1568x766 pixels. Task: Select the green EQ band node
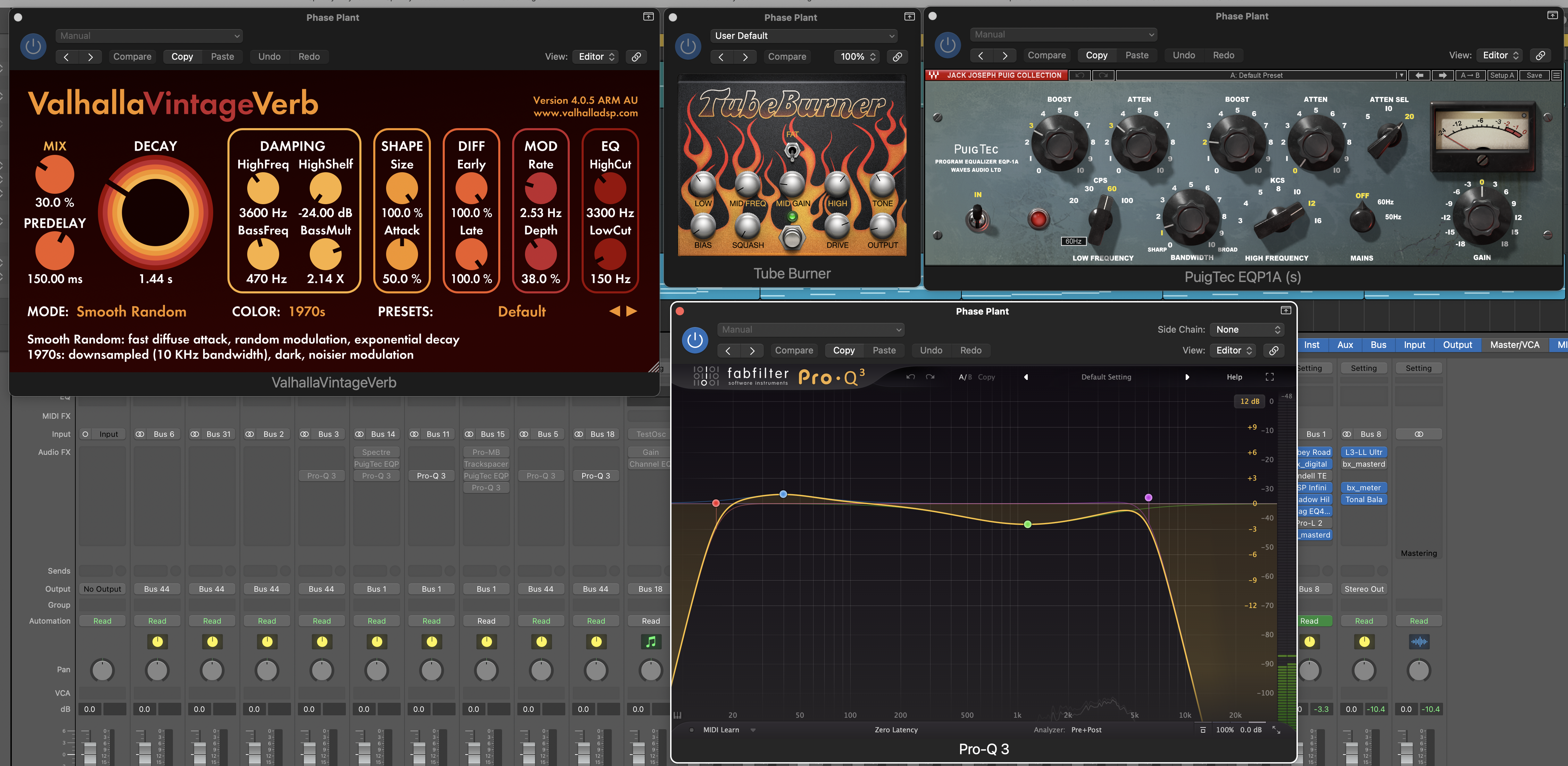click(1027, 524)
